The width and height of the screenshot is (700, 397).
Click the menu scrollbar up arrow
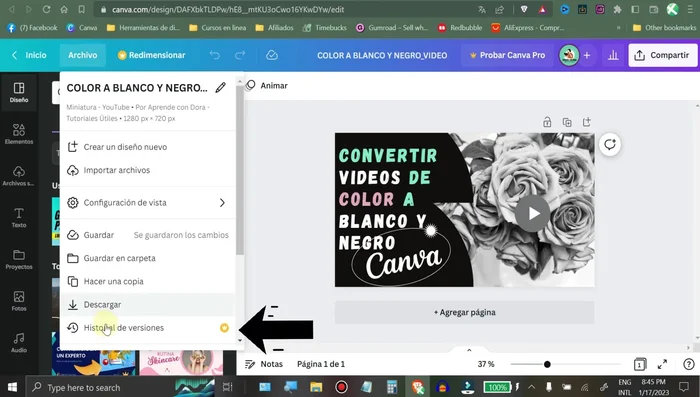240,81
